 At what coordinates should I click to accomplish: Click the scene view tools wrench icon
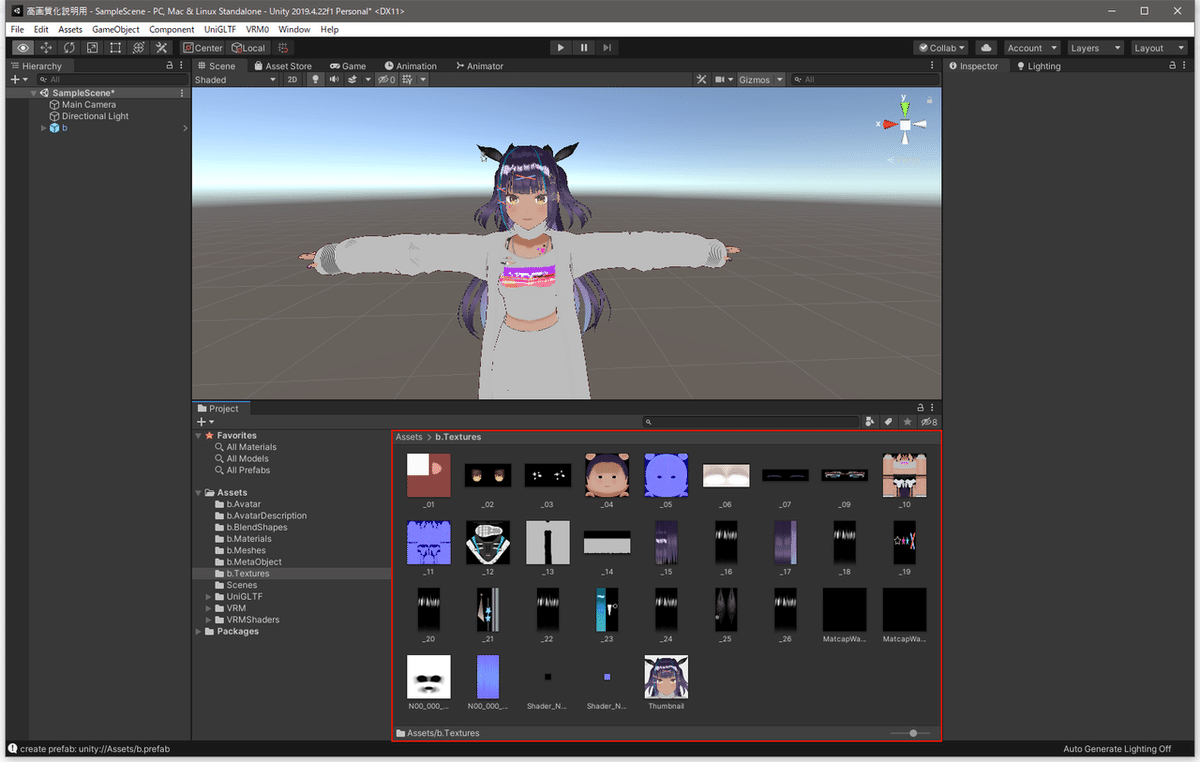click(701, 79)
